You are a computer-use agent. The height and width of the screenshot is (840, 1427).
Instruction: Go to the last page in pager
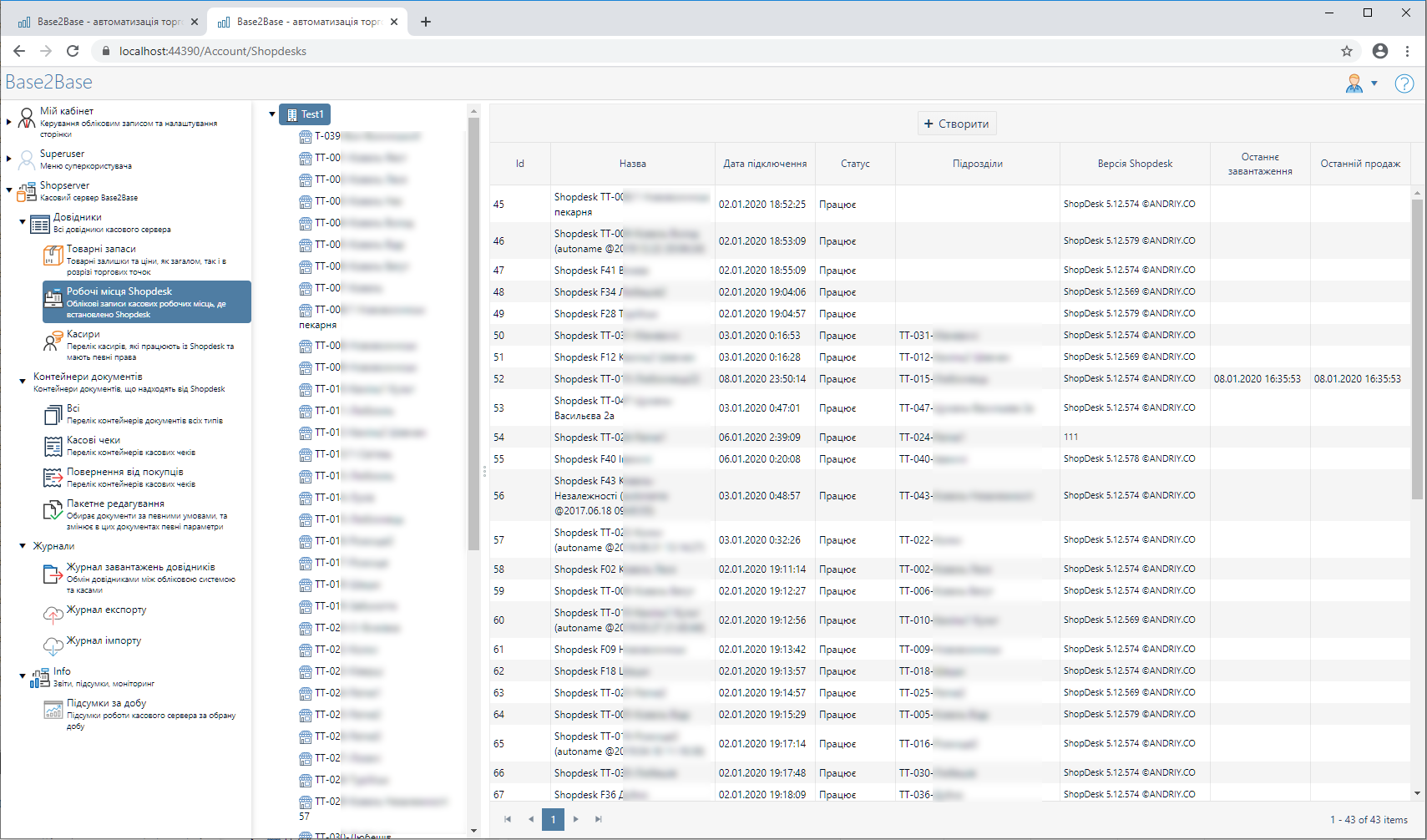point(599,819)
